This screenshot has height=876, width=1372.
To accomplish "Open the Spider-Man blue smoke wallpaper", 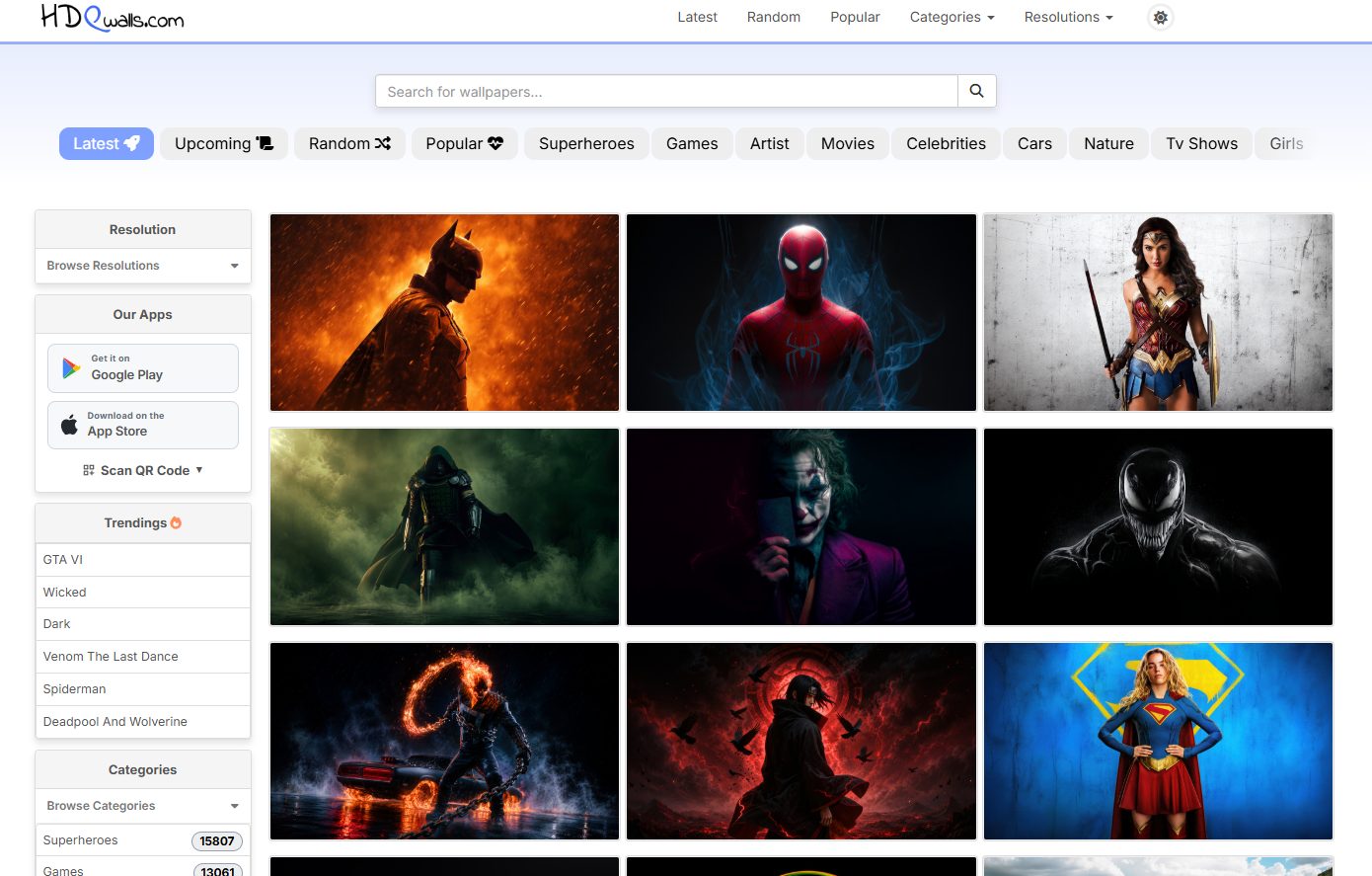I will (x=801, y=312).
